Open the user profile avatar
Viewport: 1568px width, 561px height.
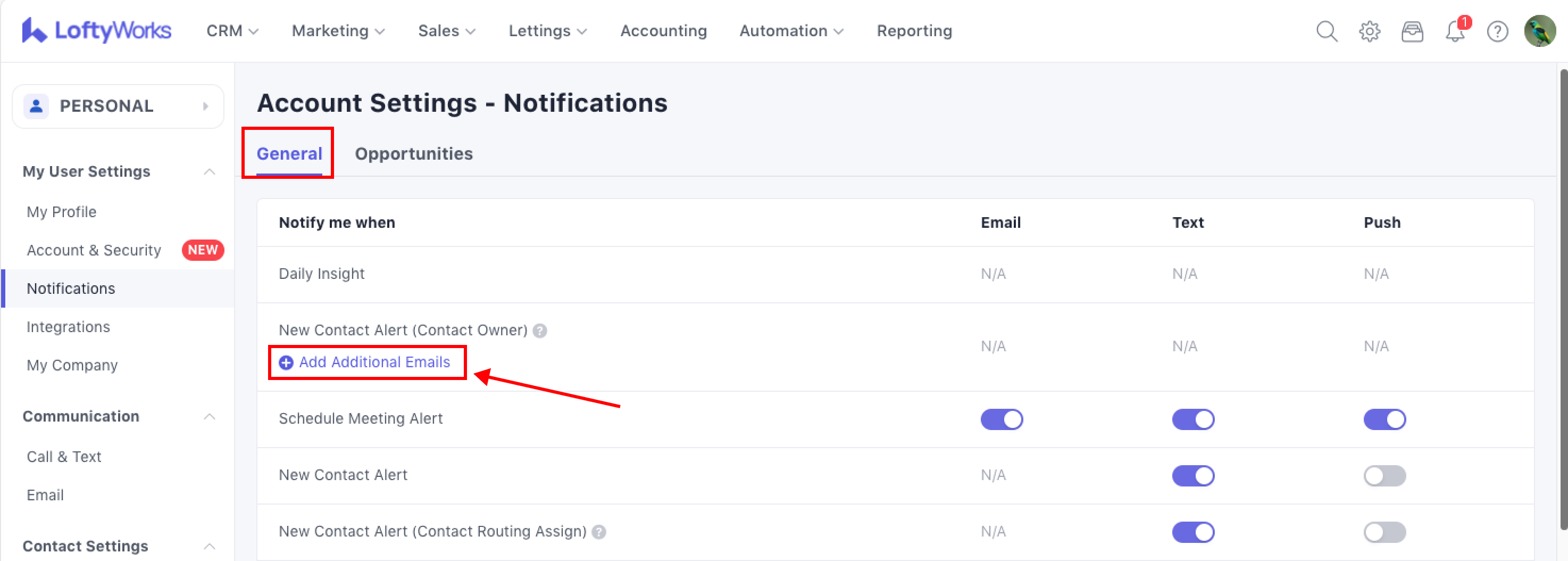pos(1539,31)
